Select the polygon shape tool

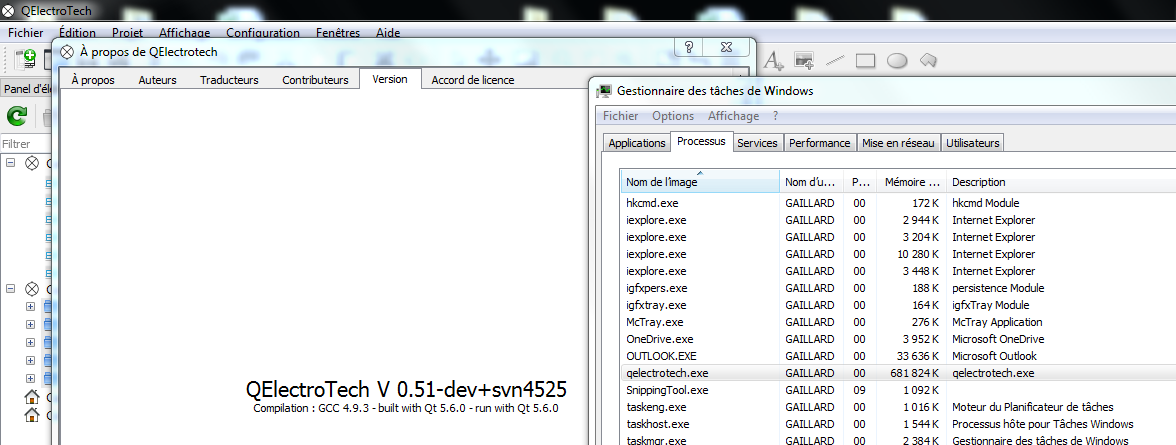pyautogui.click(x=928, y=60)
